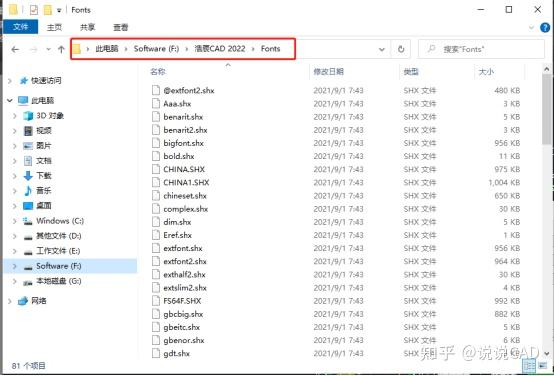Click Properties icon in quick access toolbar

(x=34, y=10)
